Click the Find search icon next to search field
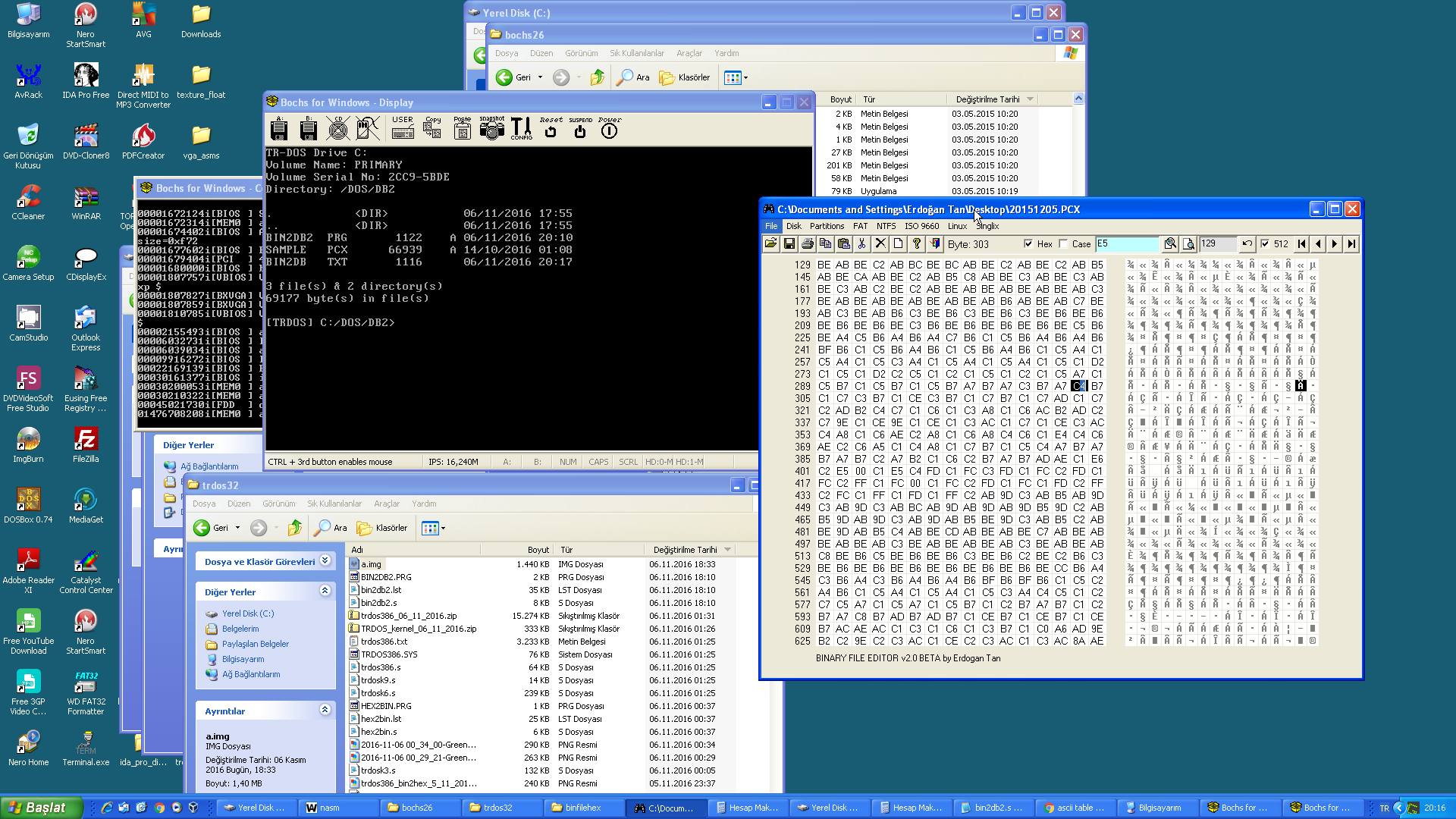The image size is (1456, 819). (x=1171, y=243)
